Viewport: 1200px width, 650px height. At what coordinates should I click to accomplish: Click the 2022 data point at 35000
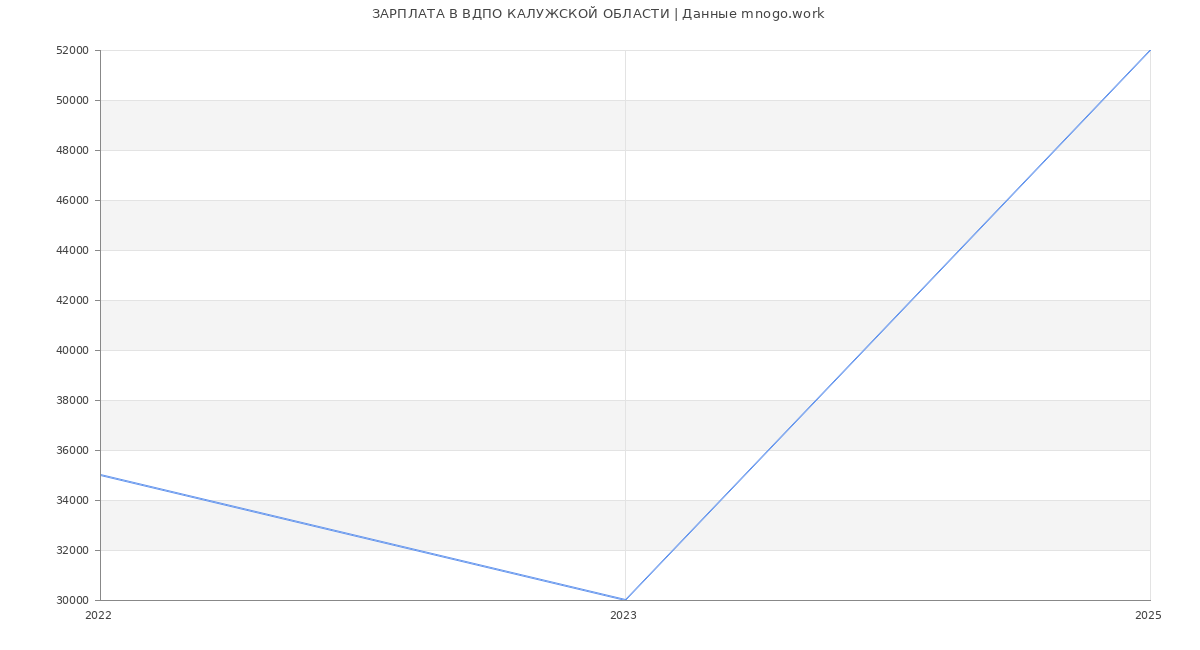101,475
